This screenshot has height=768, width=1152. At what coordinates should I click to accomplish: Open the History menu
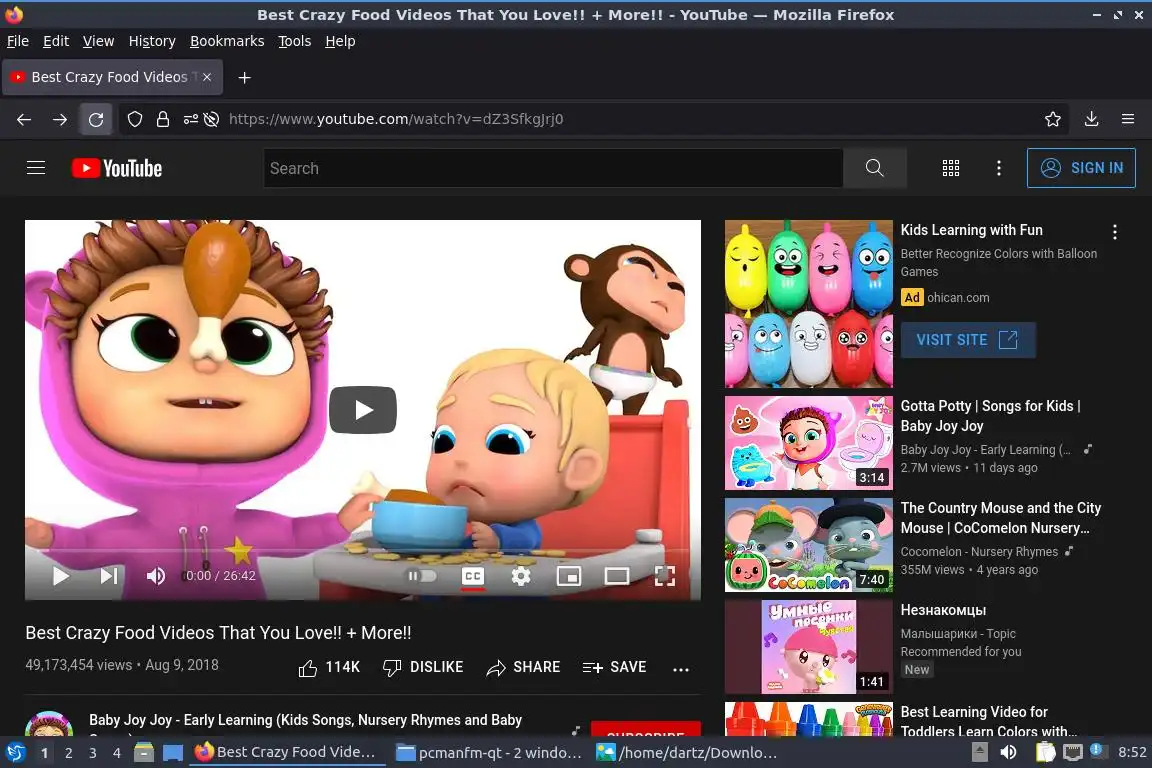(x=152, y=41)
